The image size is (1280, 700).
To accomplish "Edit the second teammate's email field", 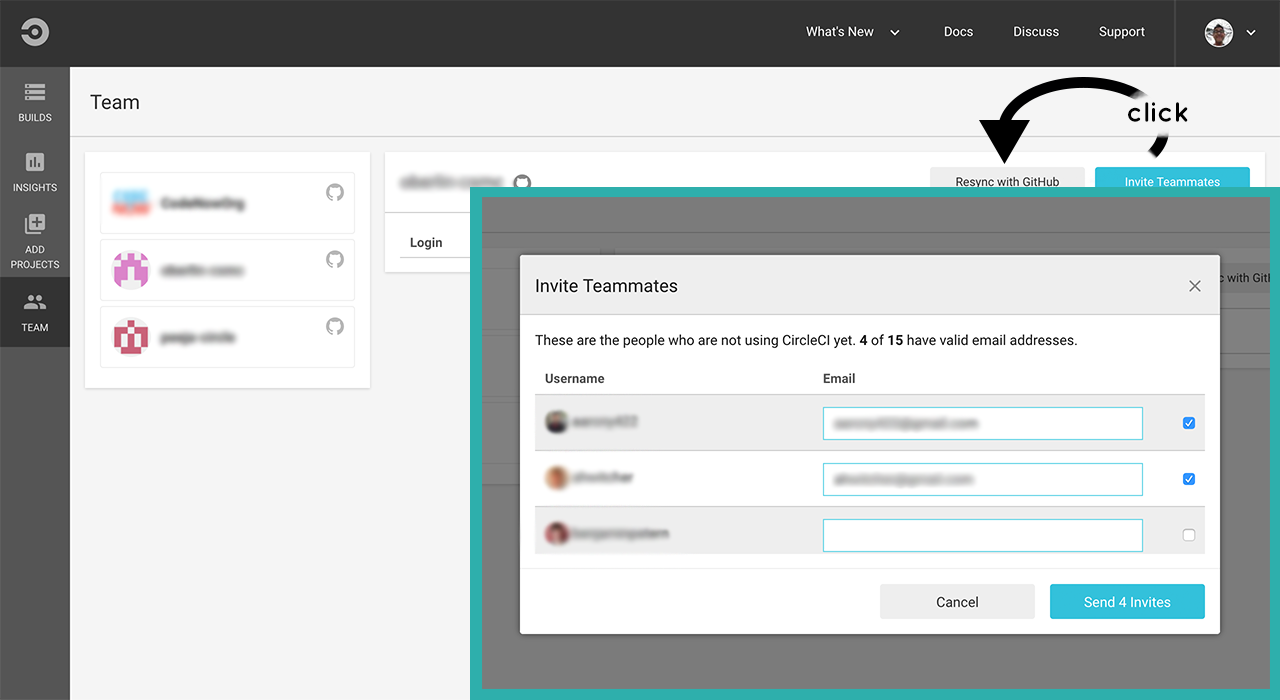I will (x=982, y=479).
